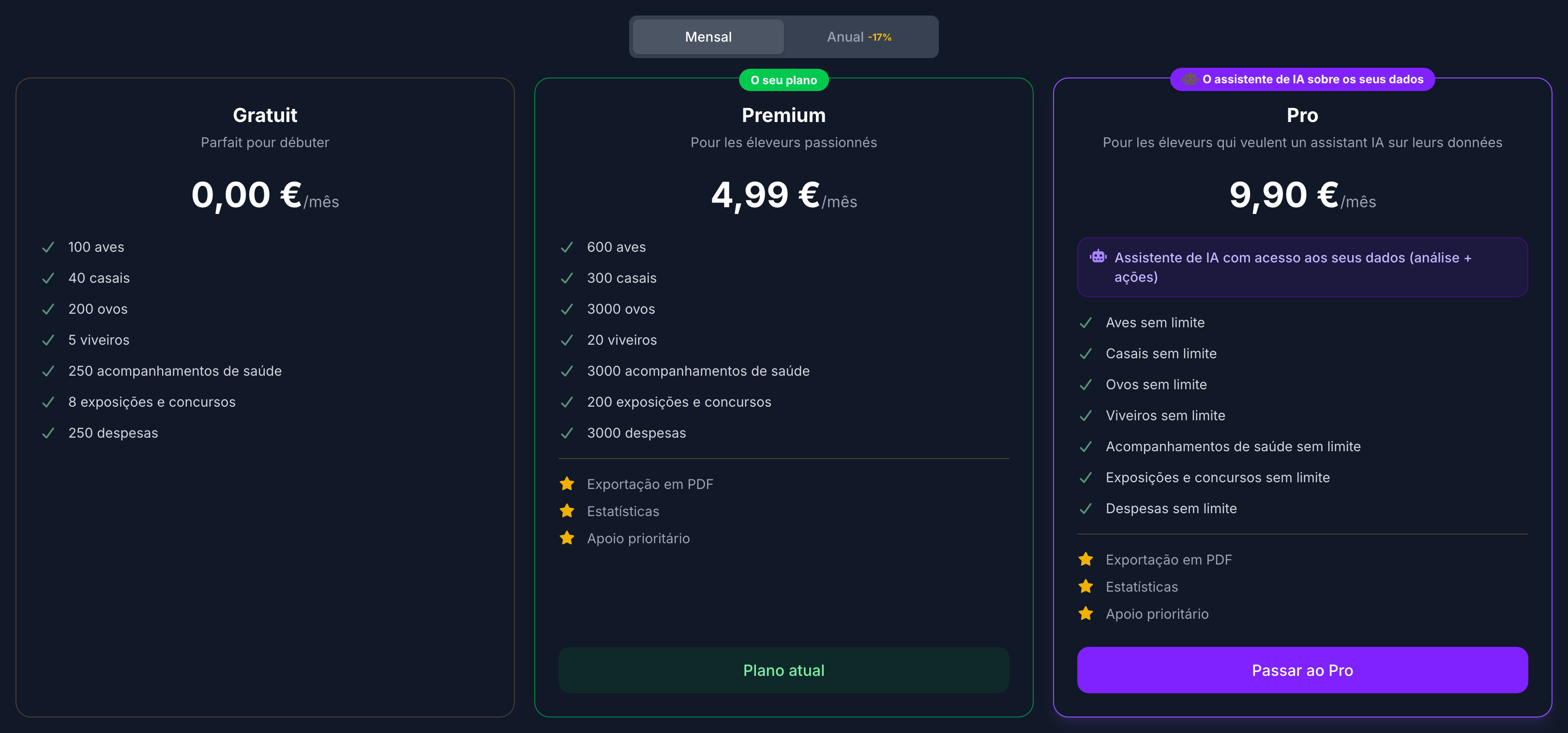The image size is (1568, 733).
Task: Click 'Pour les éleveurs passionnés' subtitle
Action: 784,142
